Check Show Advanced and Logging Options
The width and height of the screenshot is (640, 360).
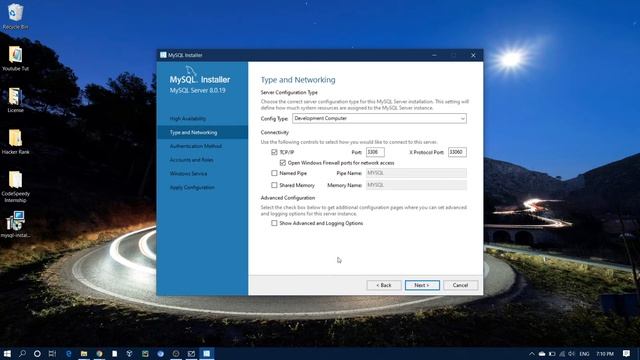274,223
